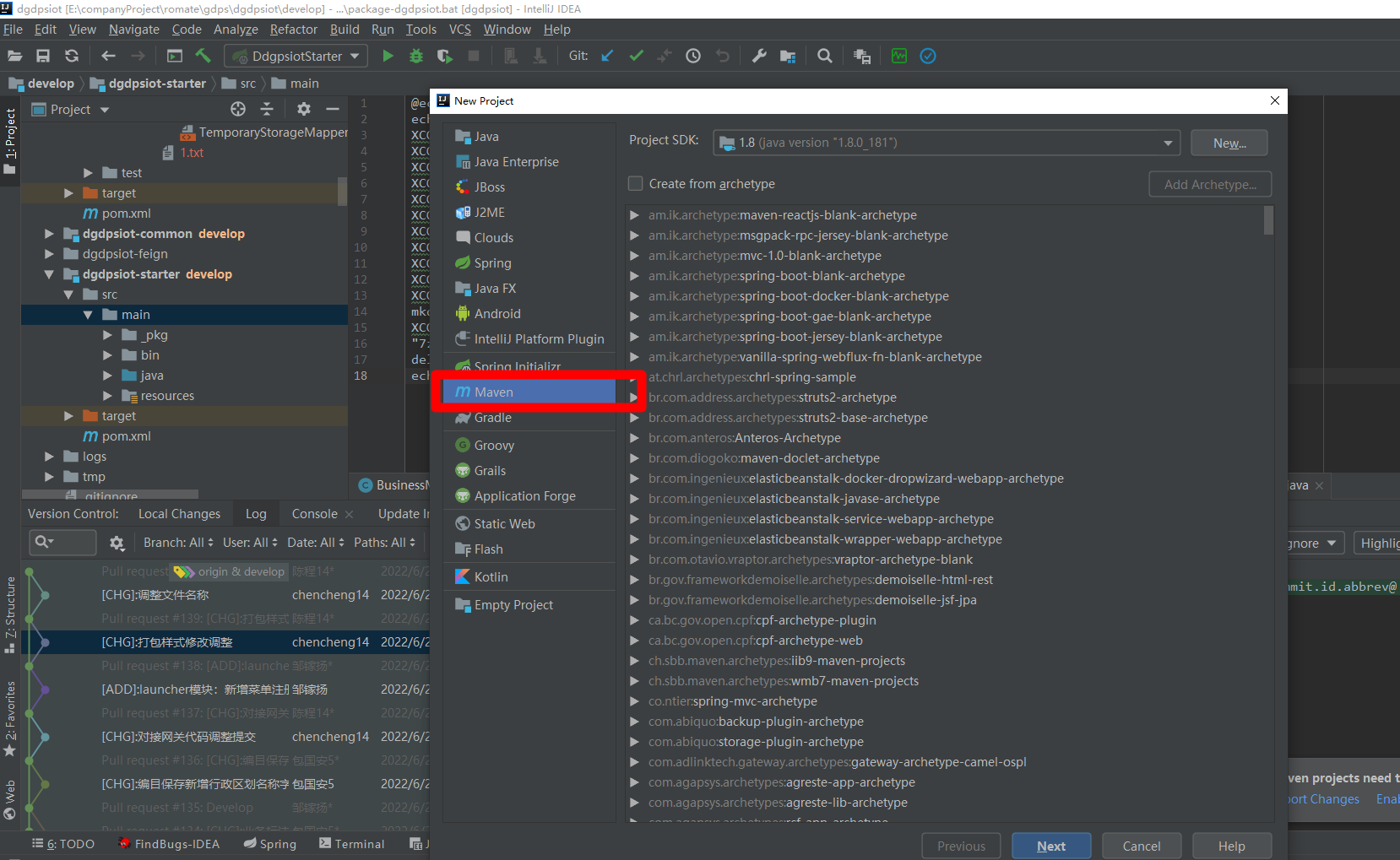The image size is (1400, 860).
Task: Expand spring-boot-blank-archetype entry
Action: point(634,276)
